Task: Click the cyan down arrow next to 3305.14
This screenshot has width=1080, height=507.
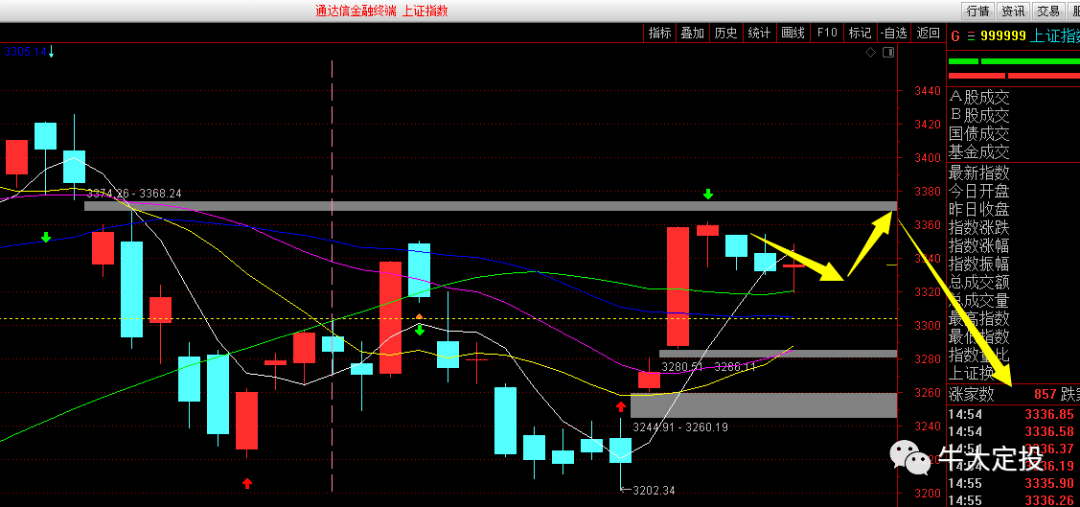Action: (51, 51)
